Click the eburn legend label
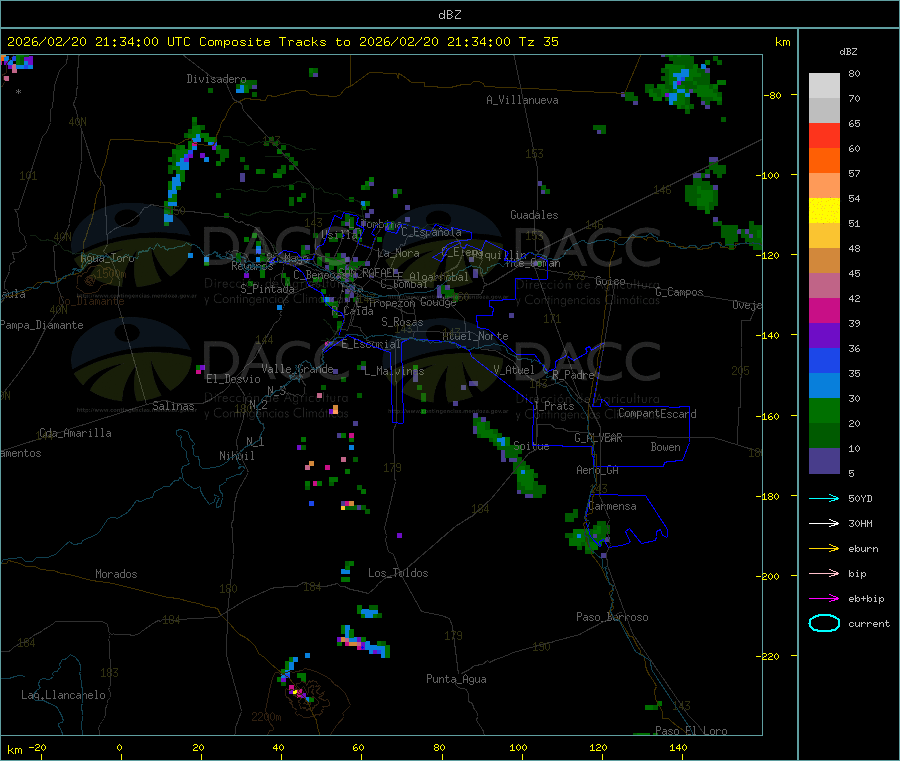 point(863,549)
